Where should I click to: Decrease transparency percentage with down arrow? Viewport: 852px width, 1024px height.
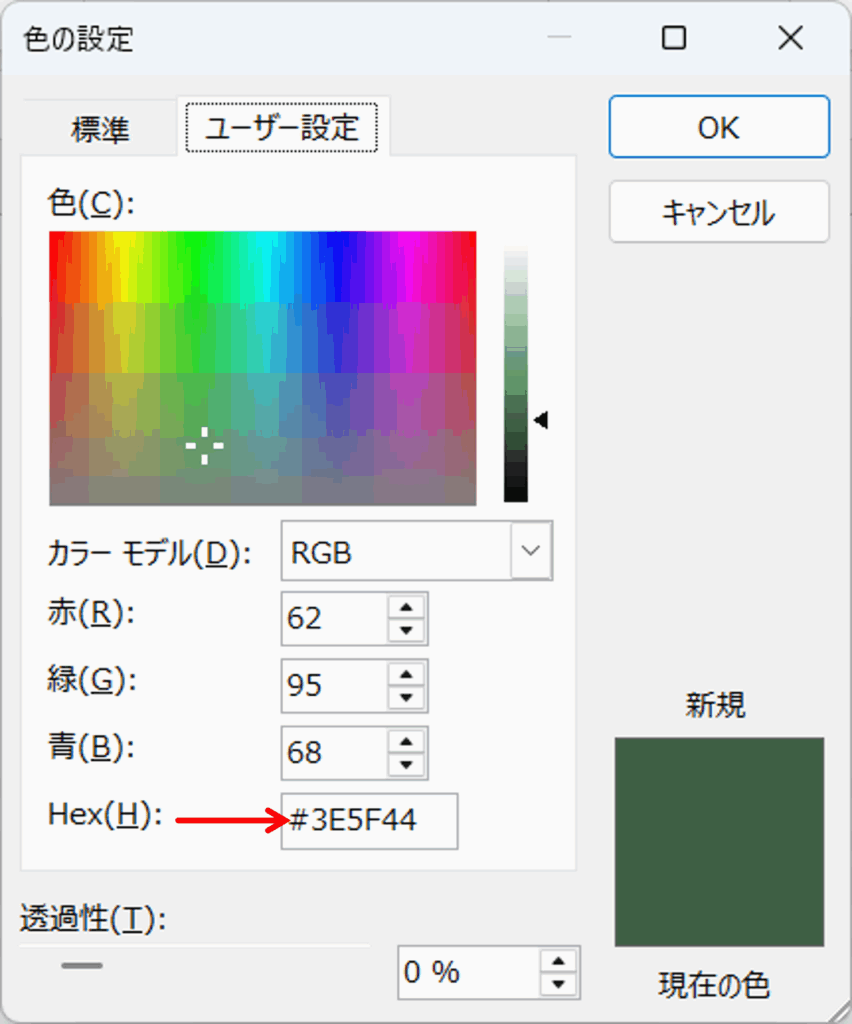[x=558, y=985]
